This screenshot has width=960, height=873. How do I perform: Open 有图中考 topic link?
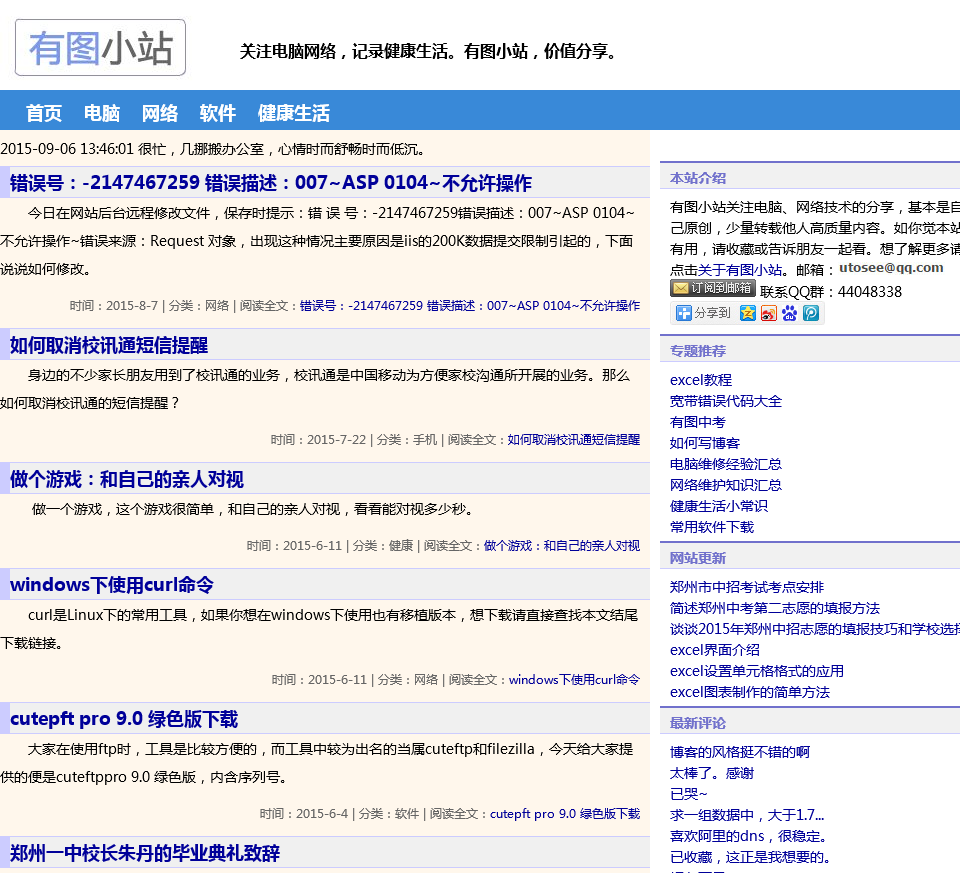click(698, 422)
